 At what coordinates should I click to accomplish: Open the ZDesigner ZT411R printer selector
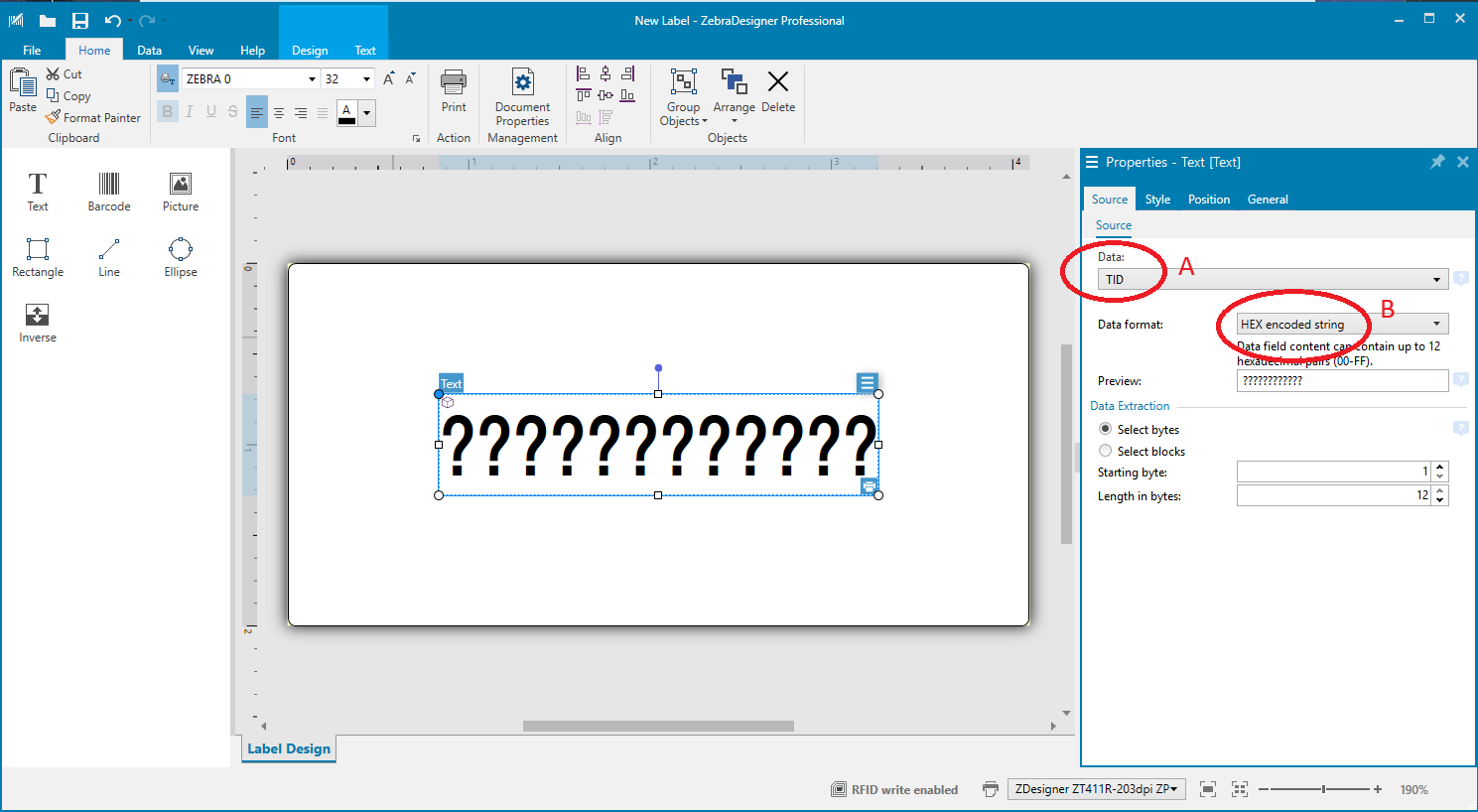click(1097, 789)
